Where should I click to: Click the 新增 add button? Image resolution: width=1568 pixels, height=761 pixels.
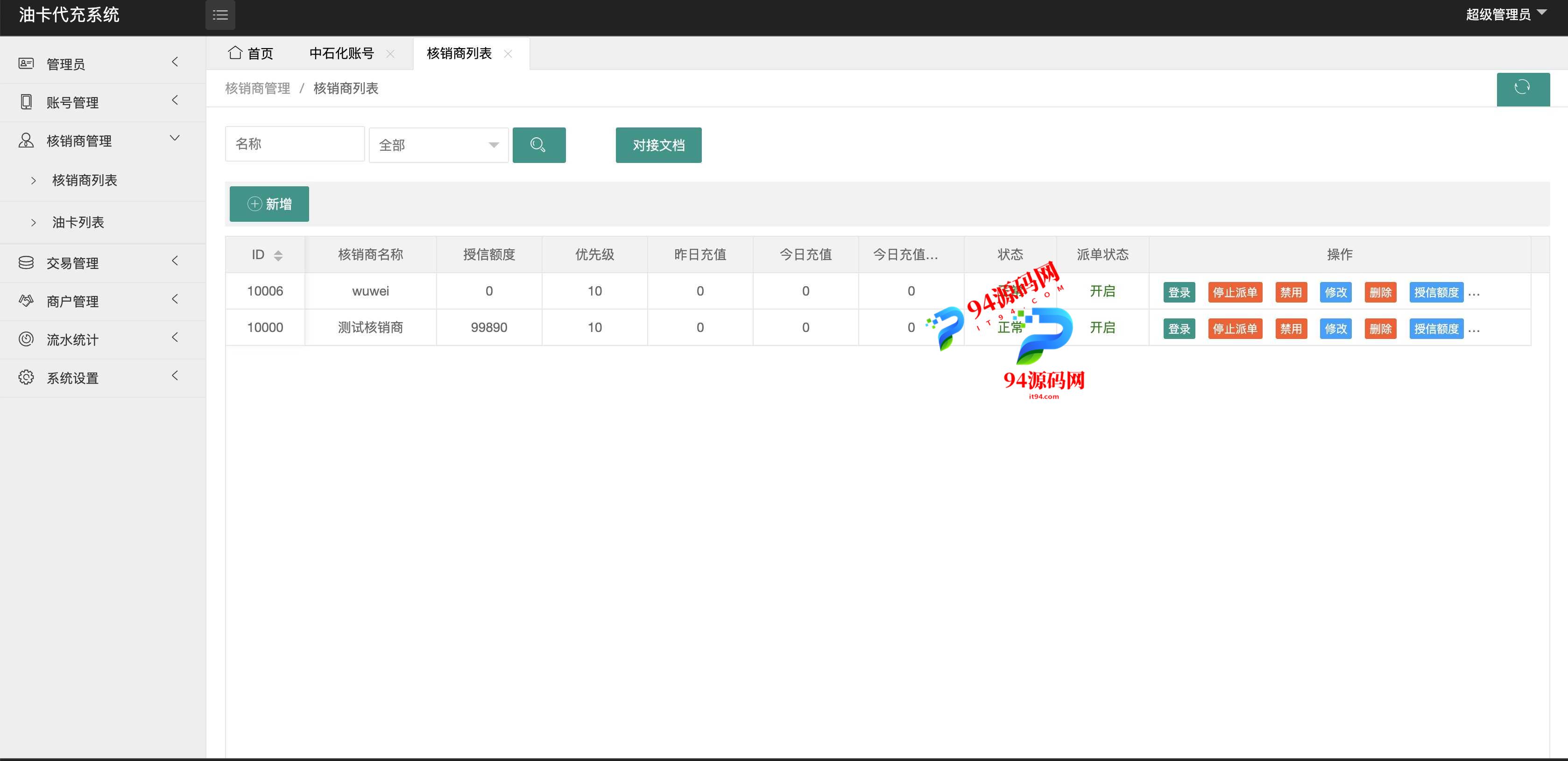269,204
